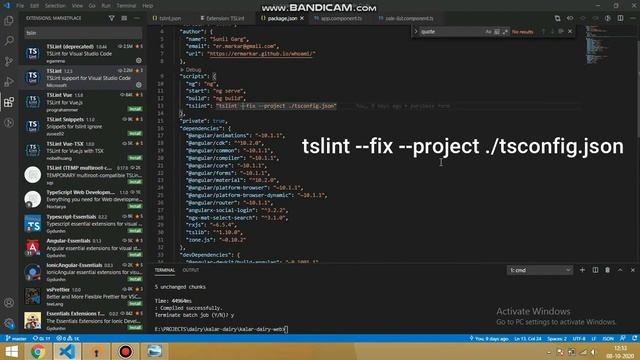
Task: Click the master branch indicator in status bar
Action: coord(16,338)
